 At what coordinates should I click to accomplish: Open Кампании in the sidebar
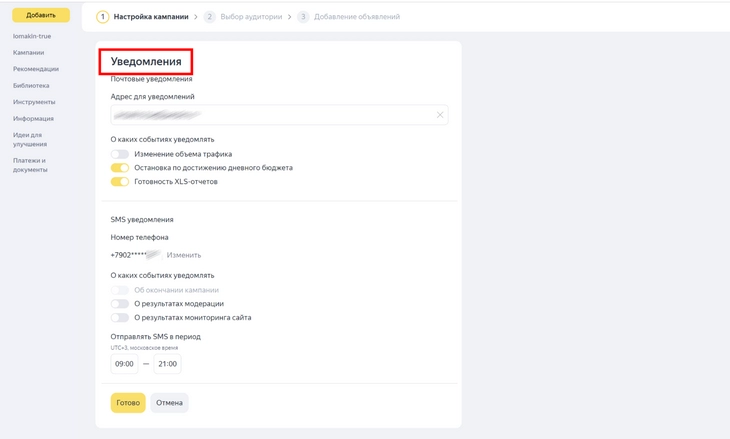[x=28, y=53]
